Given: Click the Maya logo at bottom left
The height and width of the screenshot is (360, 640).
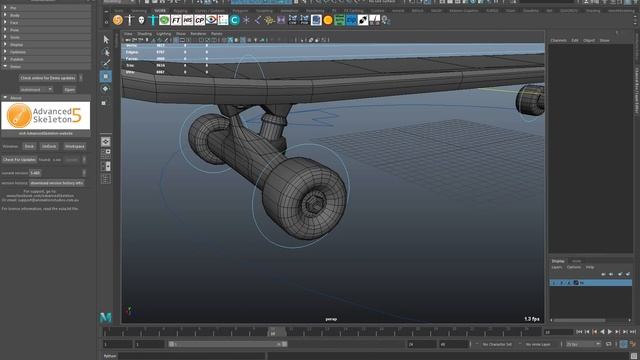Looking at the screenshot, I should [106, 317].
